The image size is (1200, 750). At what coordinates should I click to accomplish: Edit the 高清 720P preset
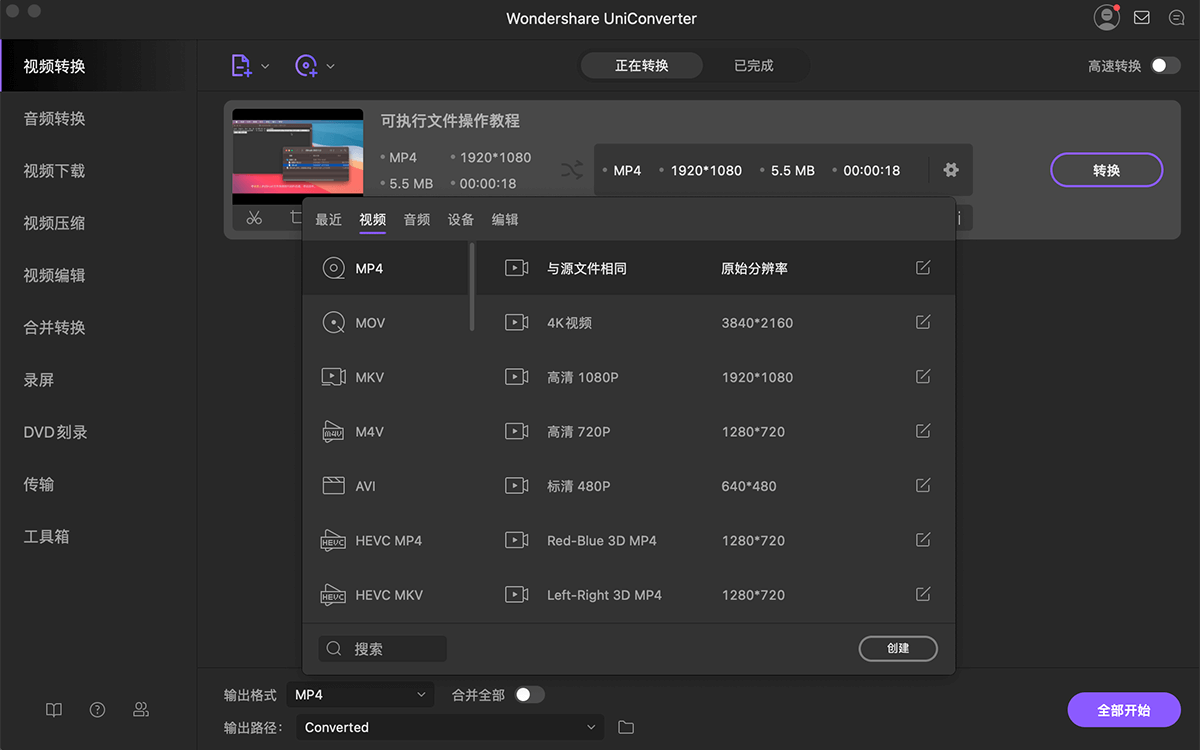point(923,431)
